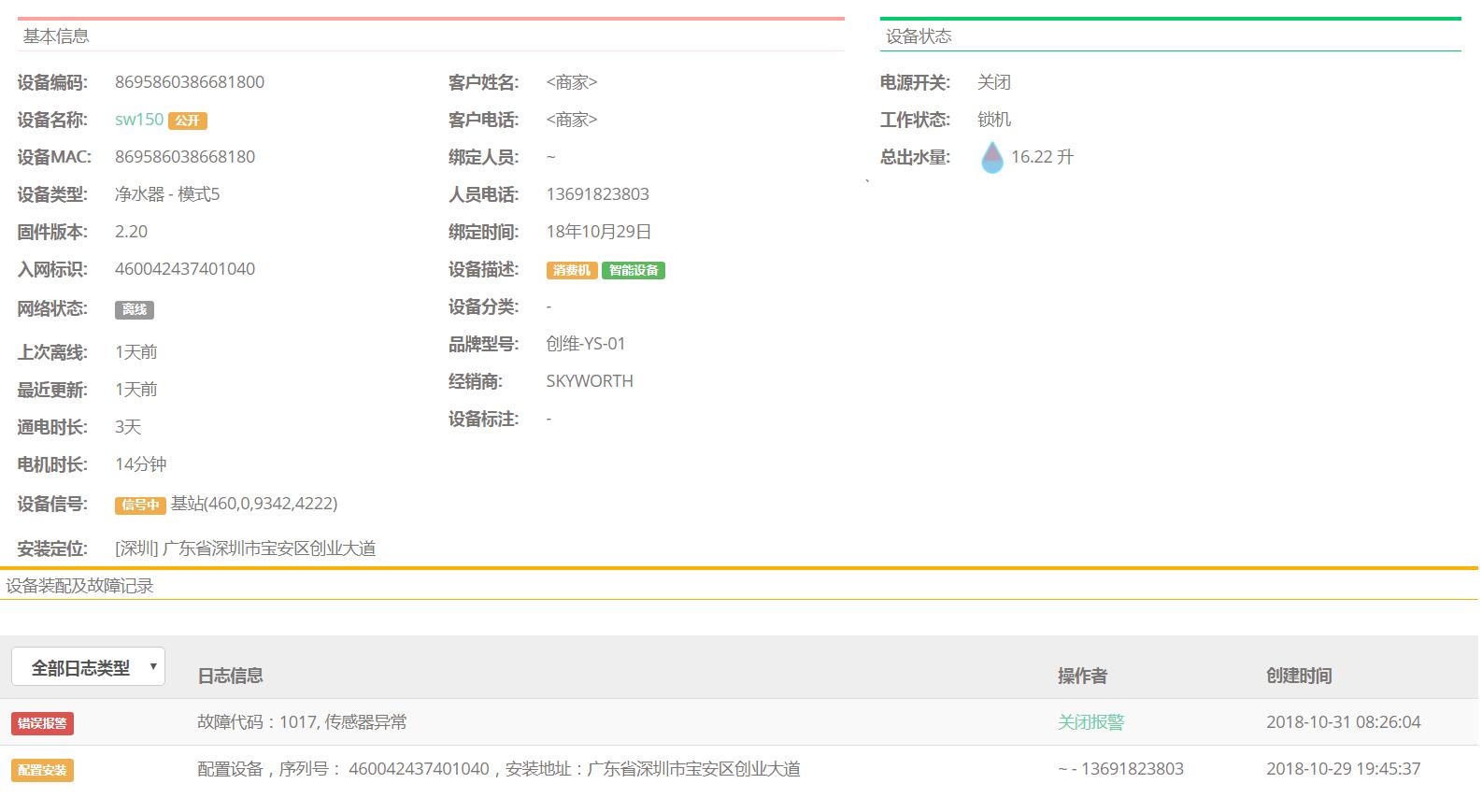The width and height of the screenshot is (1482, 812).
Task: Click the orange 消费机 tag
Action: 571,270
